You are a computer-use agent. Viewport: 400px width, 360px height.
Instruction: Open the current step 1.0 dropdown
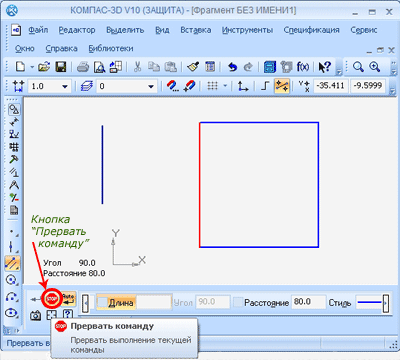(x=65, y=87)
